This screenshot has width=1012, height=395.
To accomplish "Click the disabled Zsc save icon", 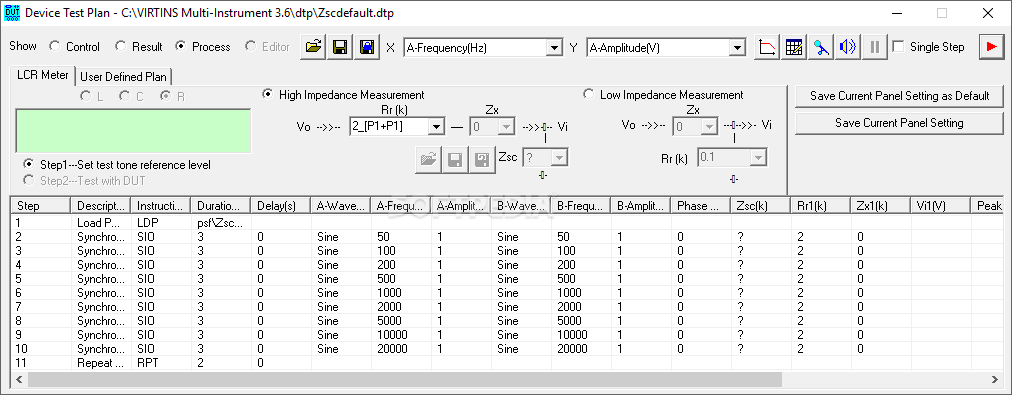I will (455, 159).
